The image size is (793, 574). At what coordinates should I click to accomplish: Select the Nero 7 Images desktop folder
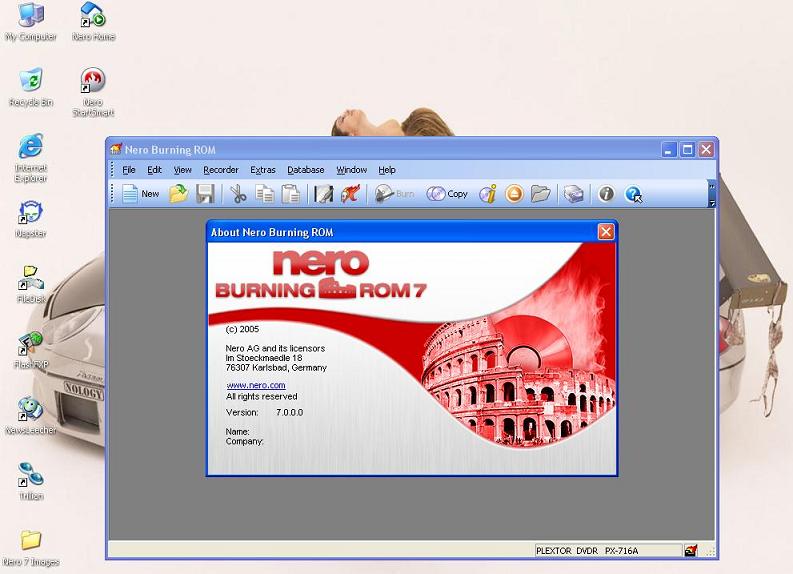pyautogui.click(x=31, y=541)
